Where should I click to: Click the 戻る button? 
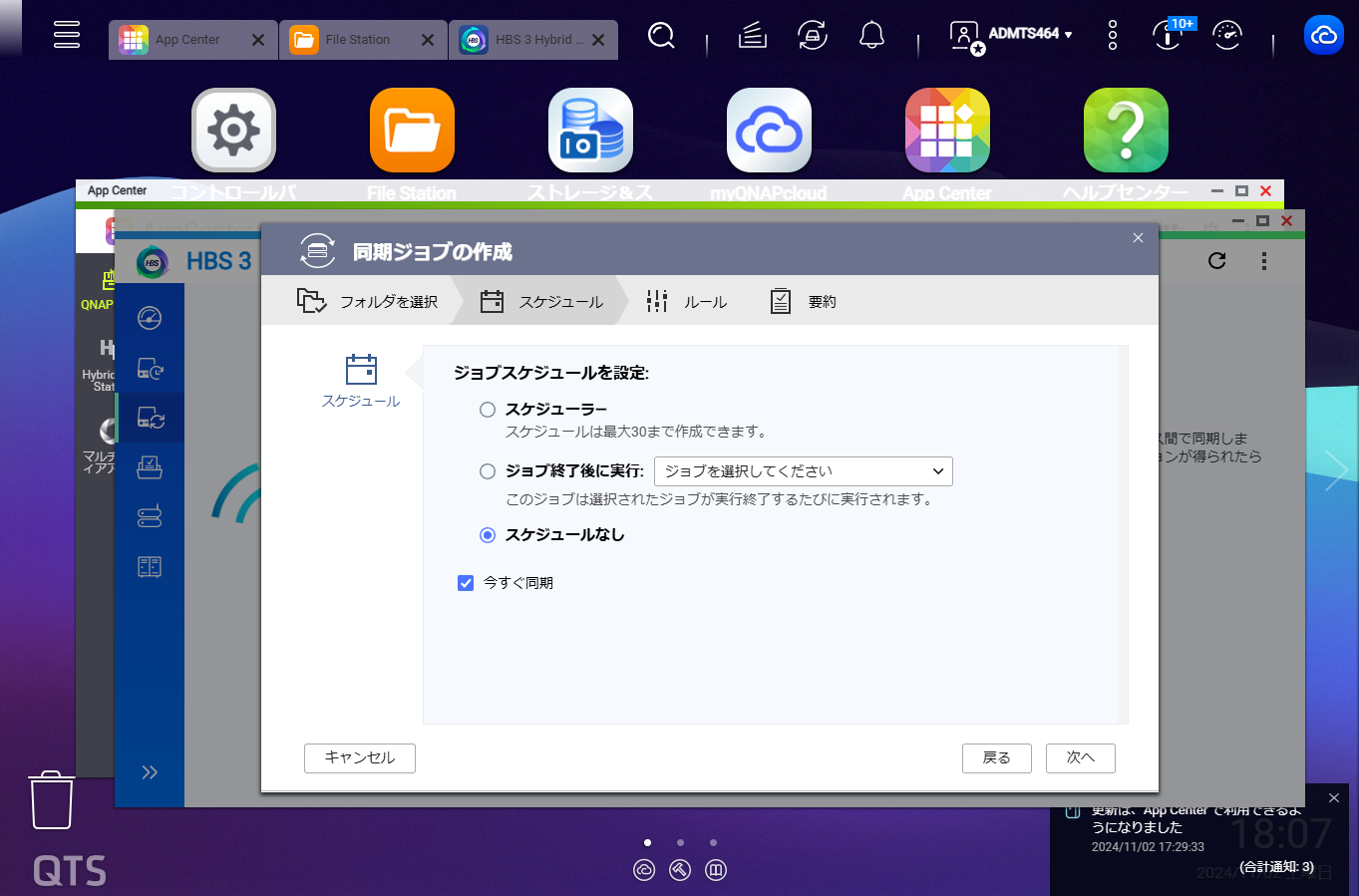pyautogui.click(x=997, y=758)
